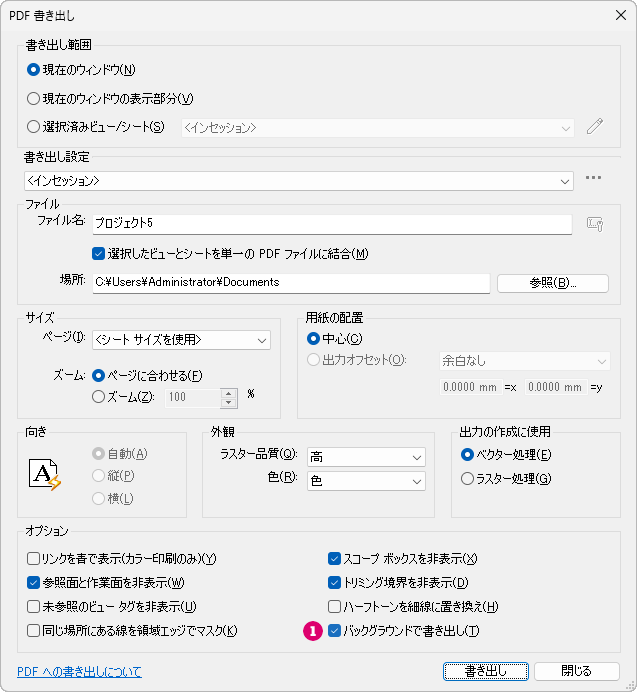
Task: Select the ラスター処理 radio button
Action: coord(467,479)
